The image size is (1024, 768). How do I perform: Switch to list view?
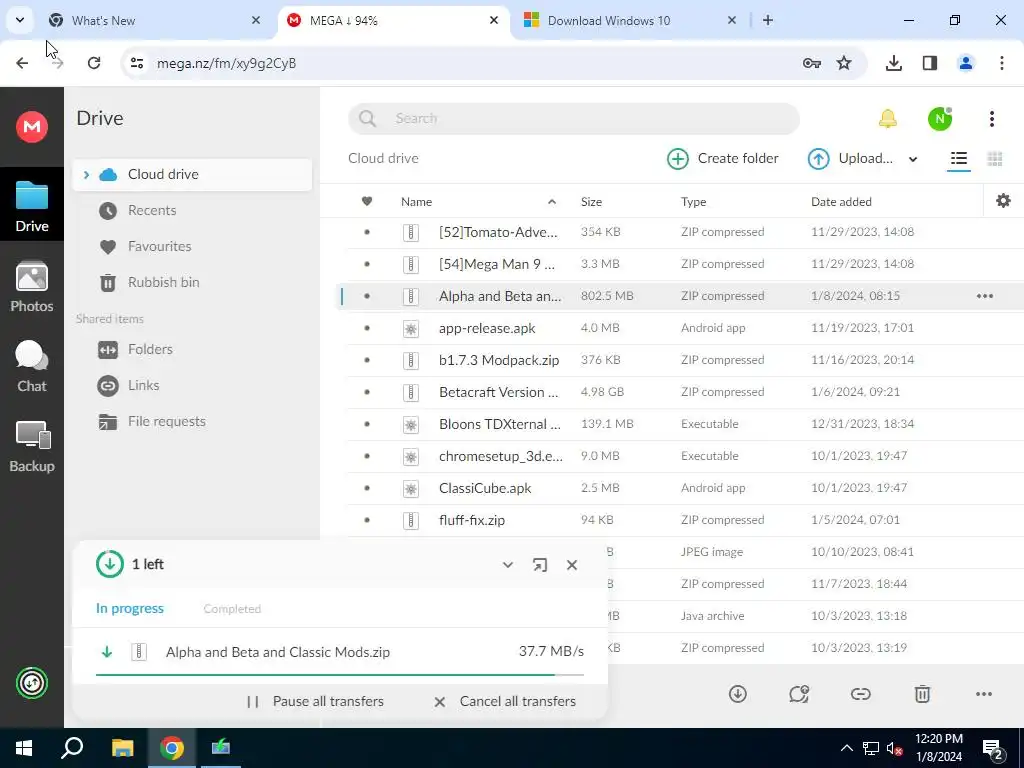[959, 159]
